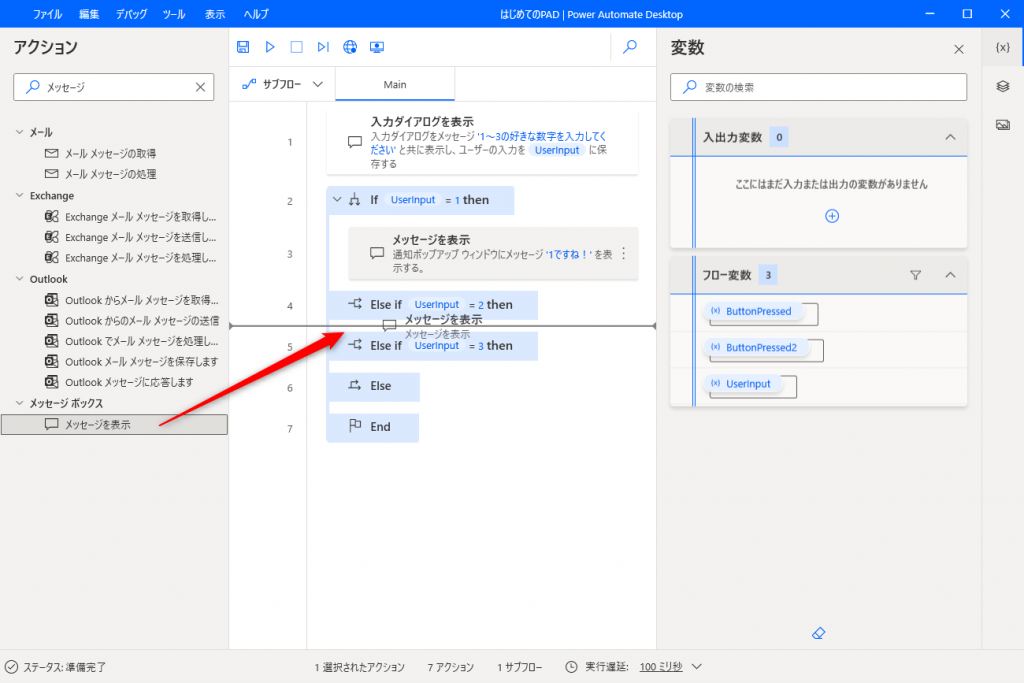Click the action search field containing メッセージ
The width and height of the screenshot is (1024, 683).
pos(114,87)
